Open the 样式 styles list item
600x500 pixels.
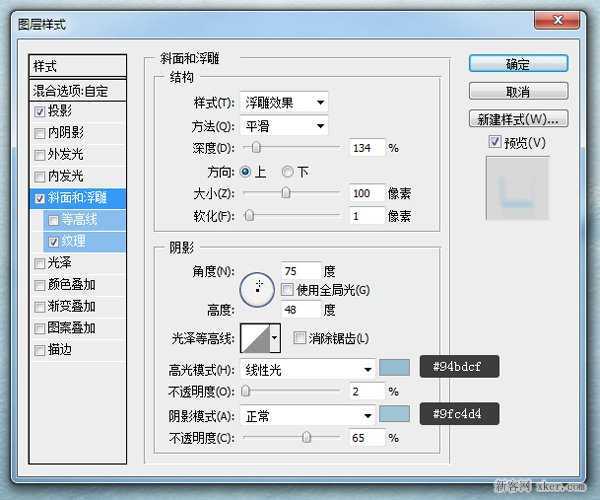pyautogui.click(x=77, y=66)
